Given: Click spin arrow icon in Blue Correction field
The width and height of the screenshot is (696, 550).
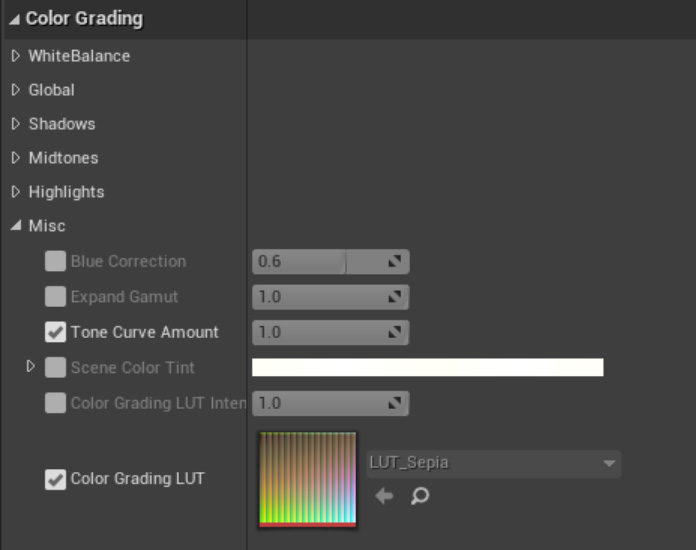Looking at the screenshot, I should [395, 262].
